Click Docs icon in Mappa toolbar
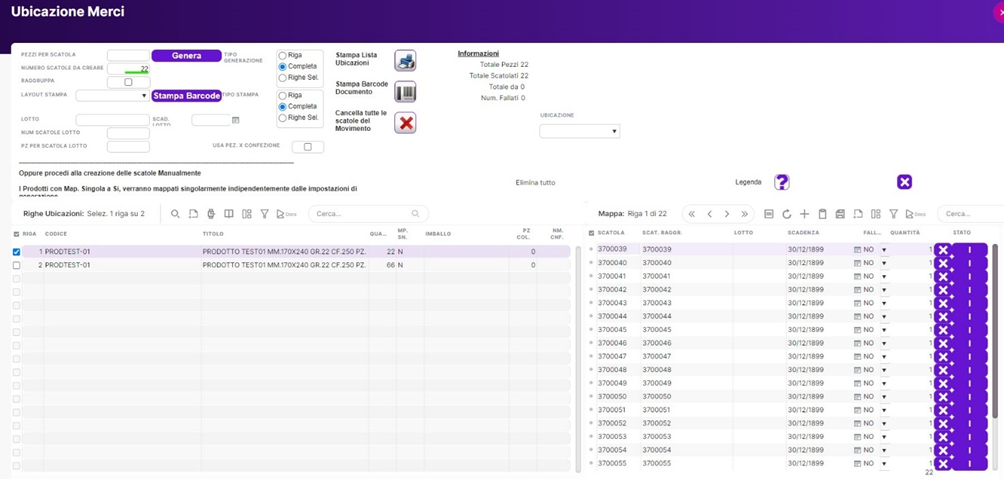The width and height of the screenshot is (1004, 479). click(916, 214)
